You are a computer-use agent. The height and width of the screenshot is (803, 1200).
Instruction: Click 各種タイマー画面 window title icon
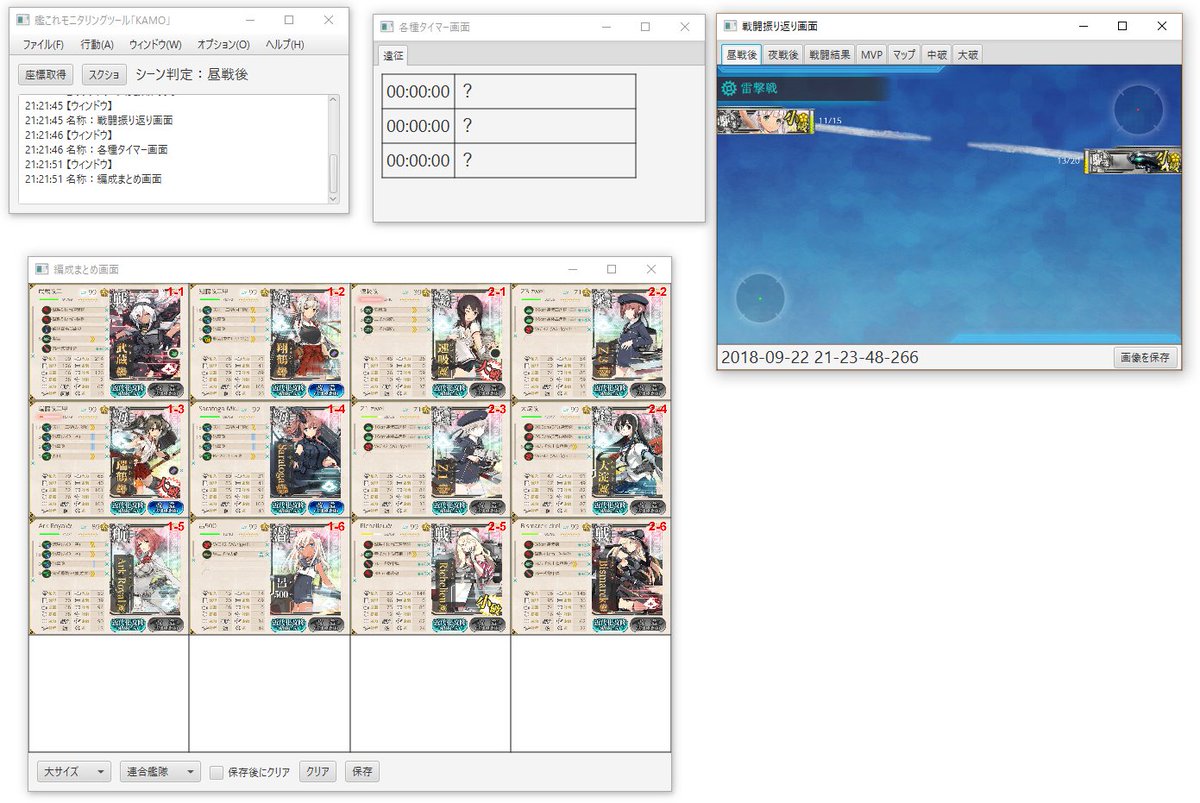click(x=386, y=27)
